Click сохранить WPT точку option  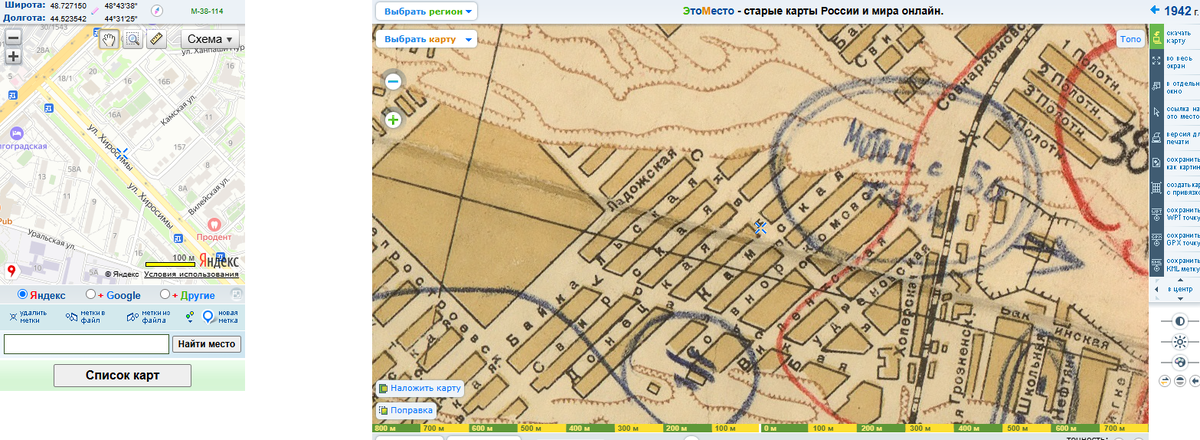[x=1174, y=214]
